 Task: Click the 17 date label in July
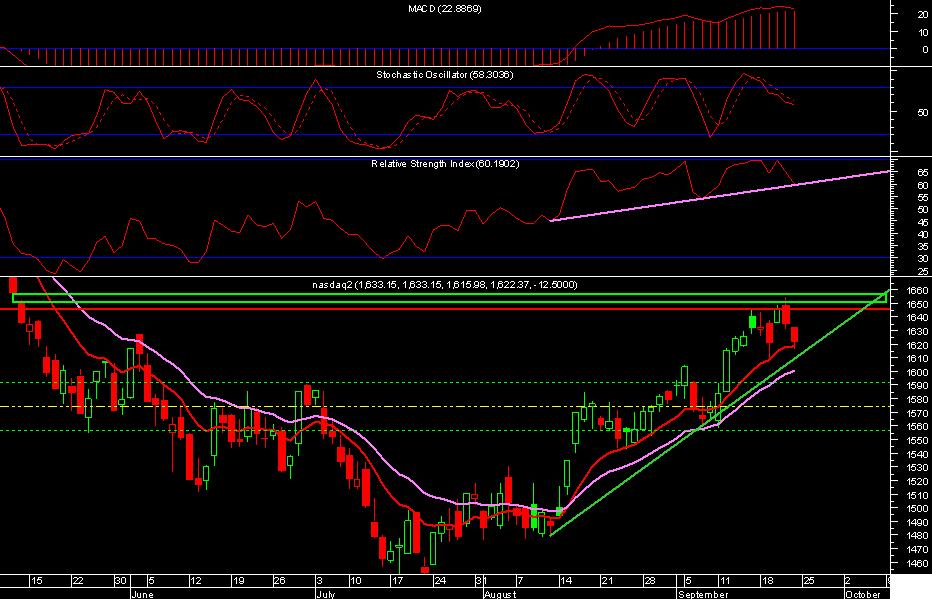(397, 581)
